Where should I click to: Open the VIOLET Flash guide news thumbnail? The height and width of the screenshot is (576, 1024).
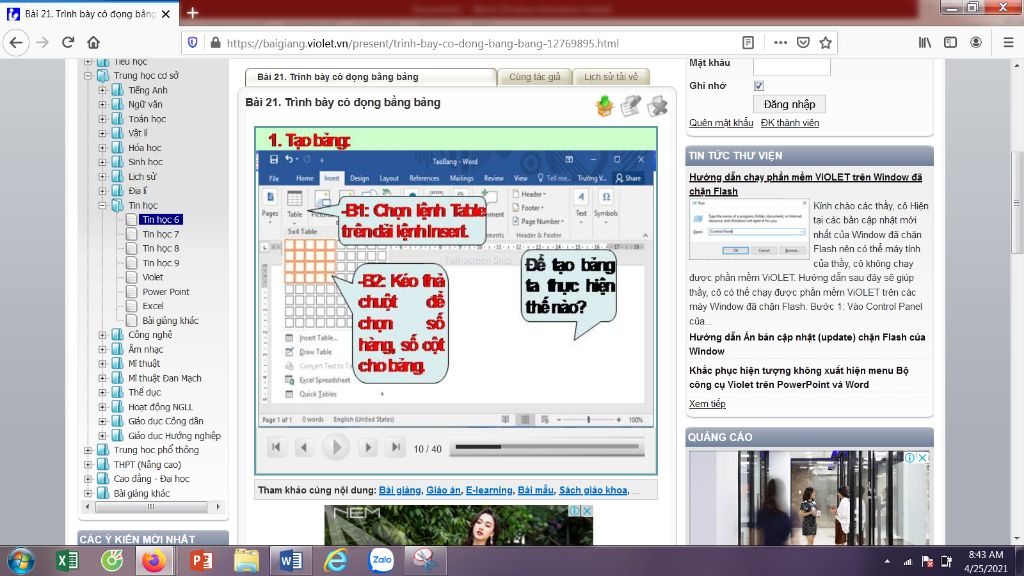pyautogui.click(x=749, y=230)
